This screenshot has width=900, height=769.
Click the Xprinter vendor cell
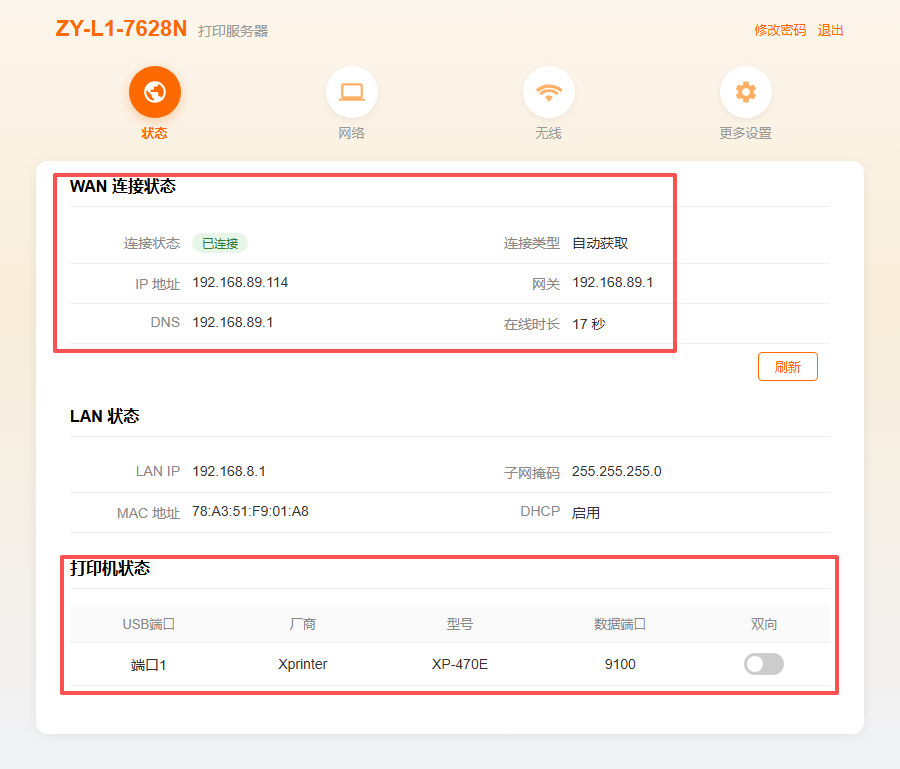click(x=302, y=664)
